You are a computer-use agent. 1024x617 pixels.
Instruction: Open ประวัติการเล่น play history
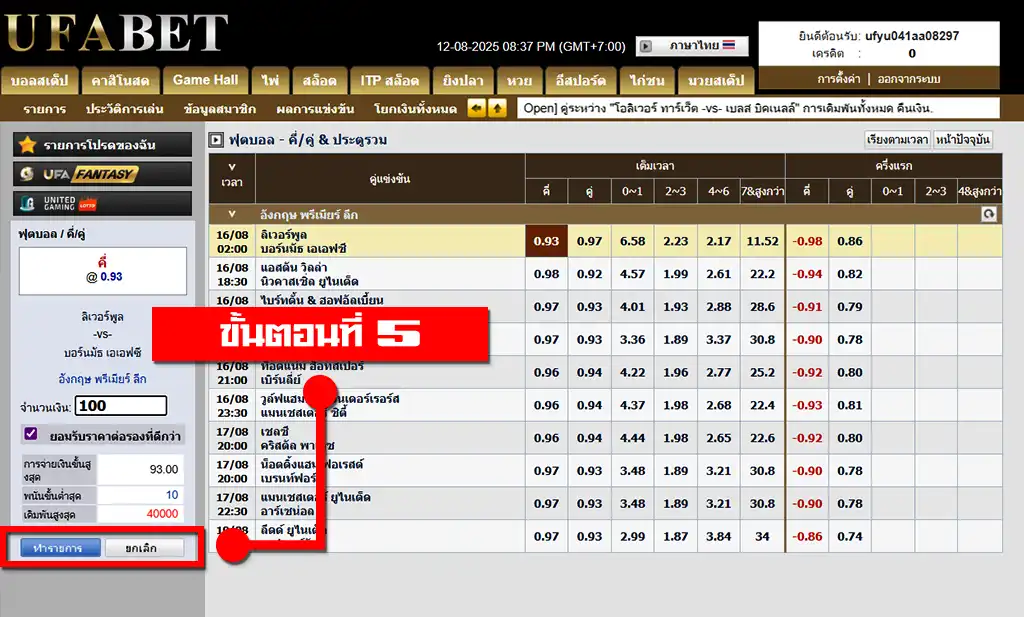click(124, 109)
